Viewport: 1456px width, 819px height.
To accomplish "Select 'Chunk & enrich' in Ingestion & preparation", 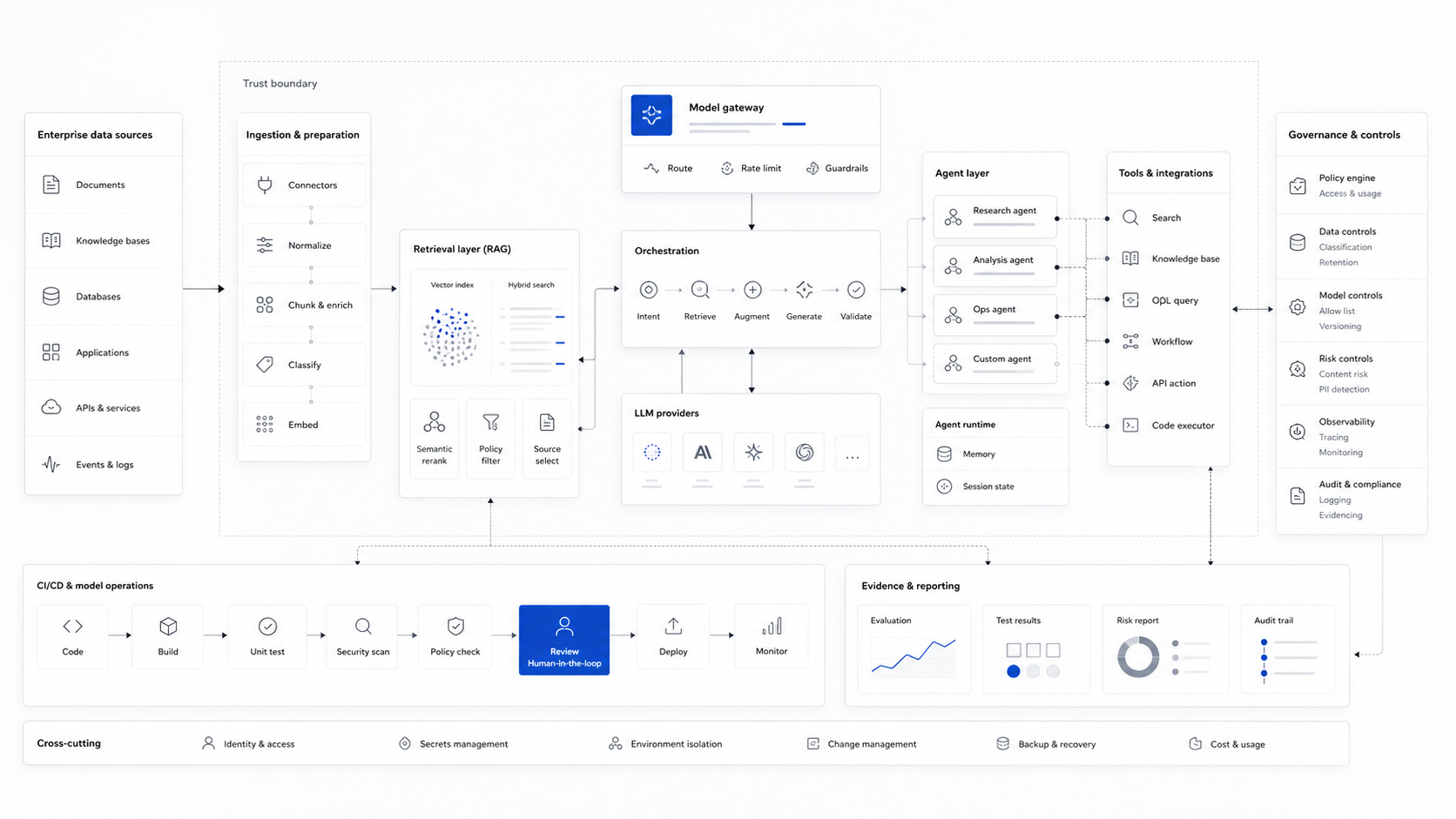I will [304, 305].
